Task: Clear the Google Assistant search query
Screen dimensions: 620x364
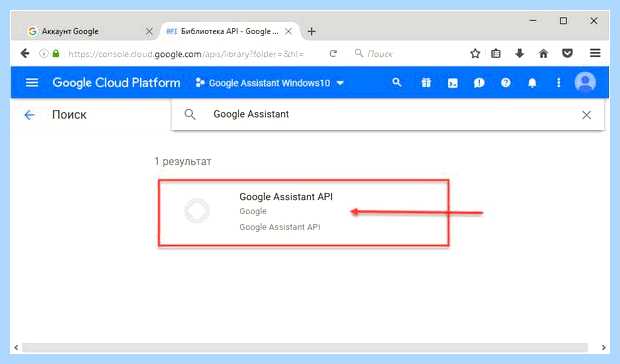Action: tap(586, 115)
